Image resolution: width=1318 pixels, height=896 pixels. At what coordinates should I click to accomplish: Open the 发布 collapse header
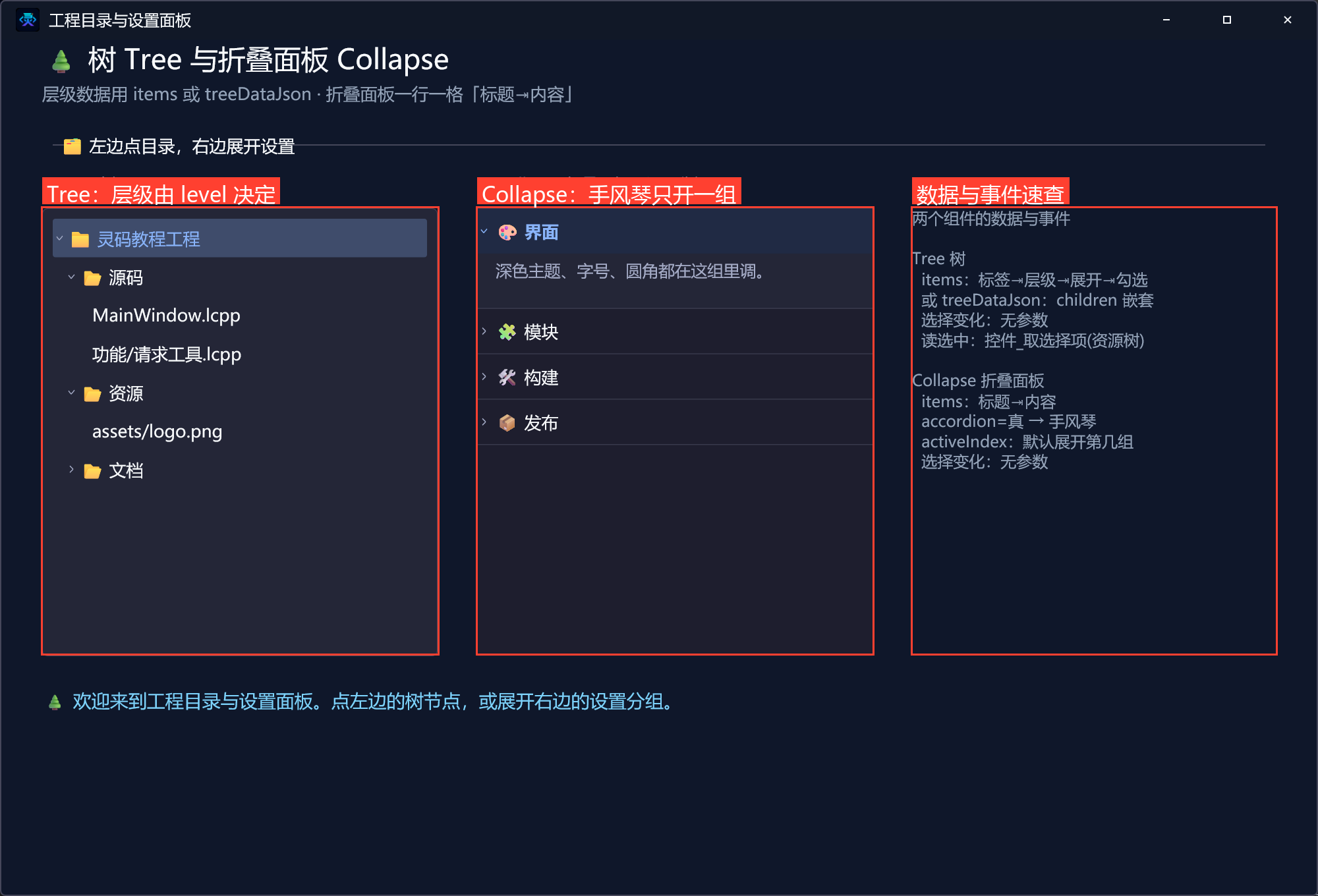tap(675, 422)
